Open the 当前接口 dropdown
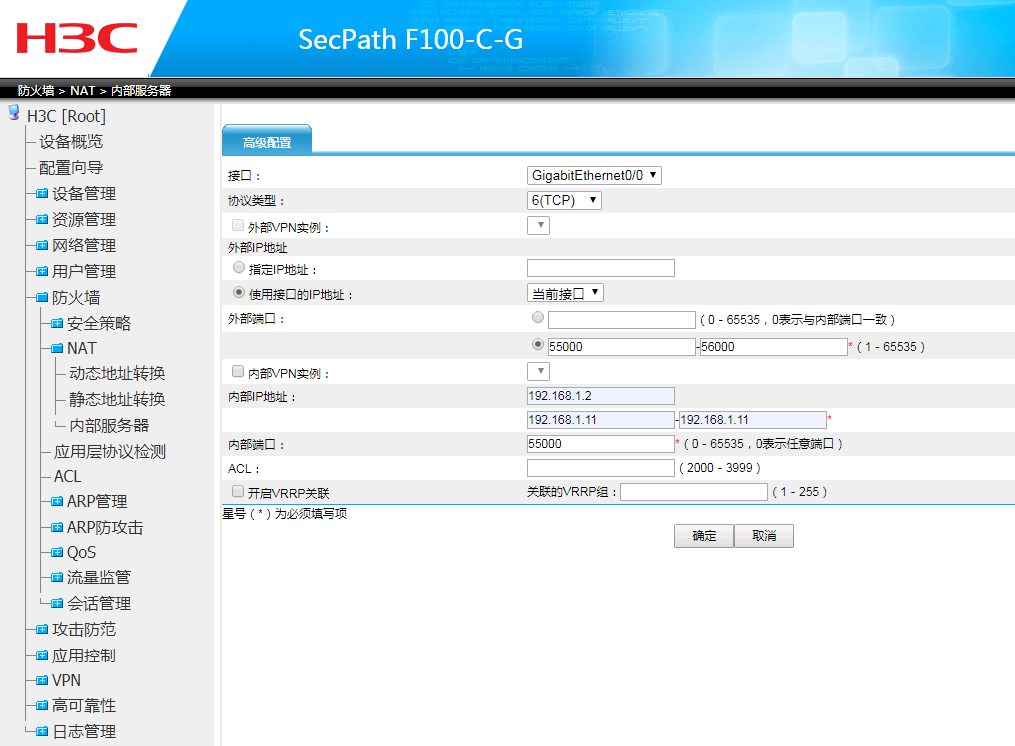 (565, 293)
